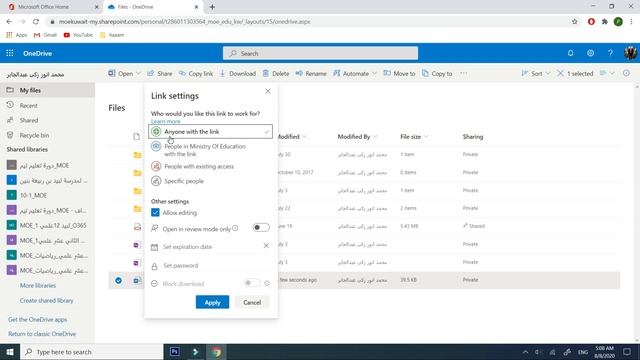Click the Sharing column header
The image size is (640, 360).
point(473,136)
